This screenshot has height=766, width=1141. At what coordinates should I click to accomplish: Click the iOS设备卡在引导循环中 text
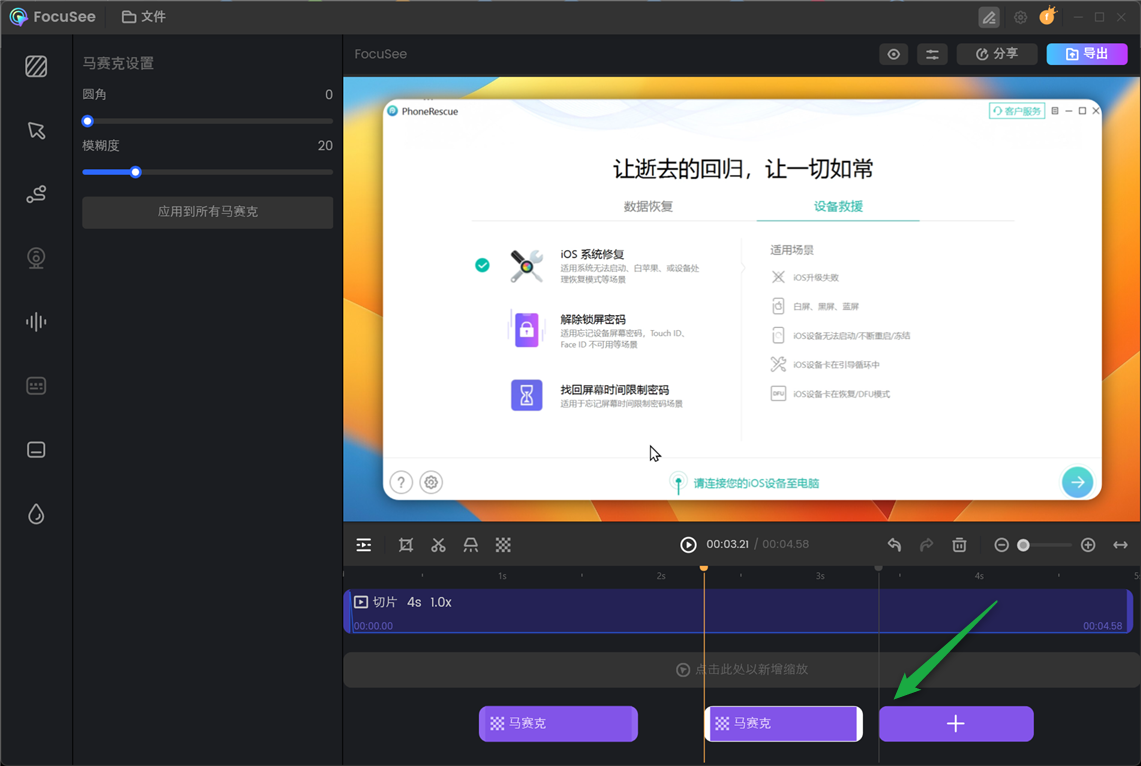[836, 364]
